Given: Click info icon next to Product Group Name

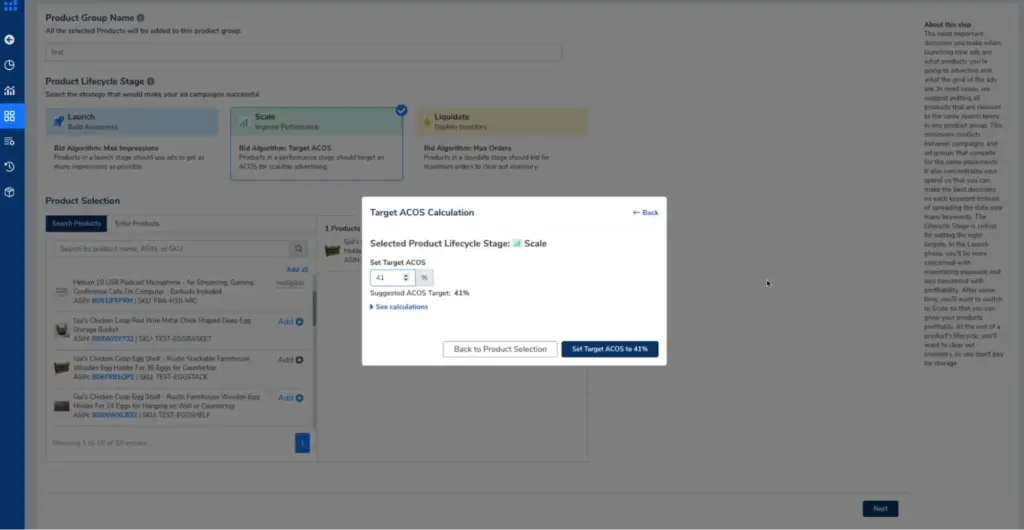Looking at the screenshot, I should (140, 18).
